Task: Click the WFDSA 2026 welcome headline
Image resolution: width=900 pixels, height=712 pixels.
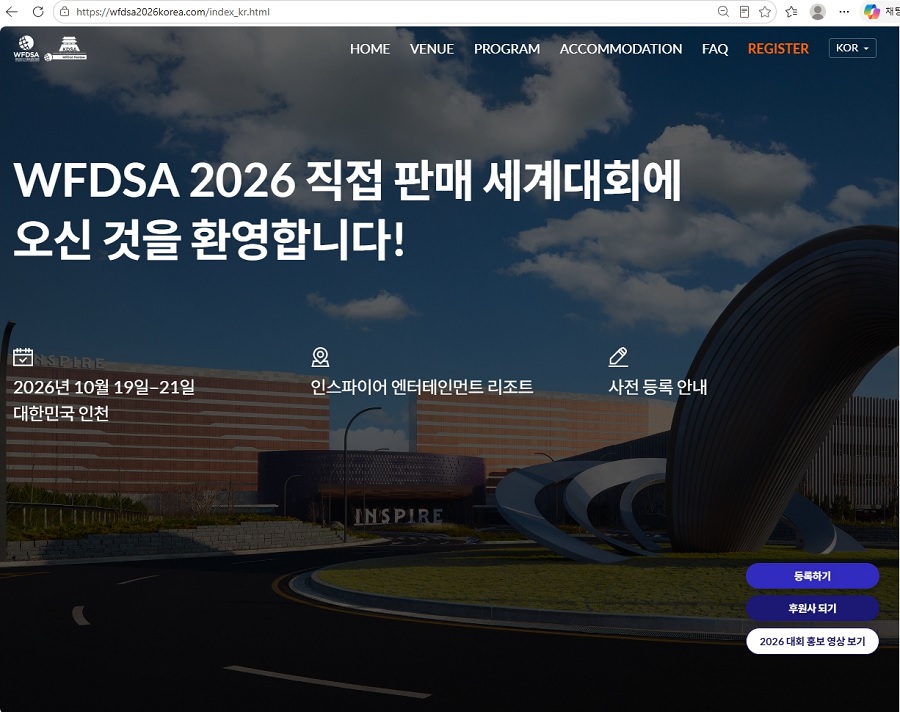Action: pyautogui.click(x=347, y=209)
